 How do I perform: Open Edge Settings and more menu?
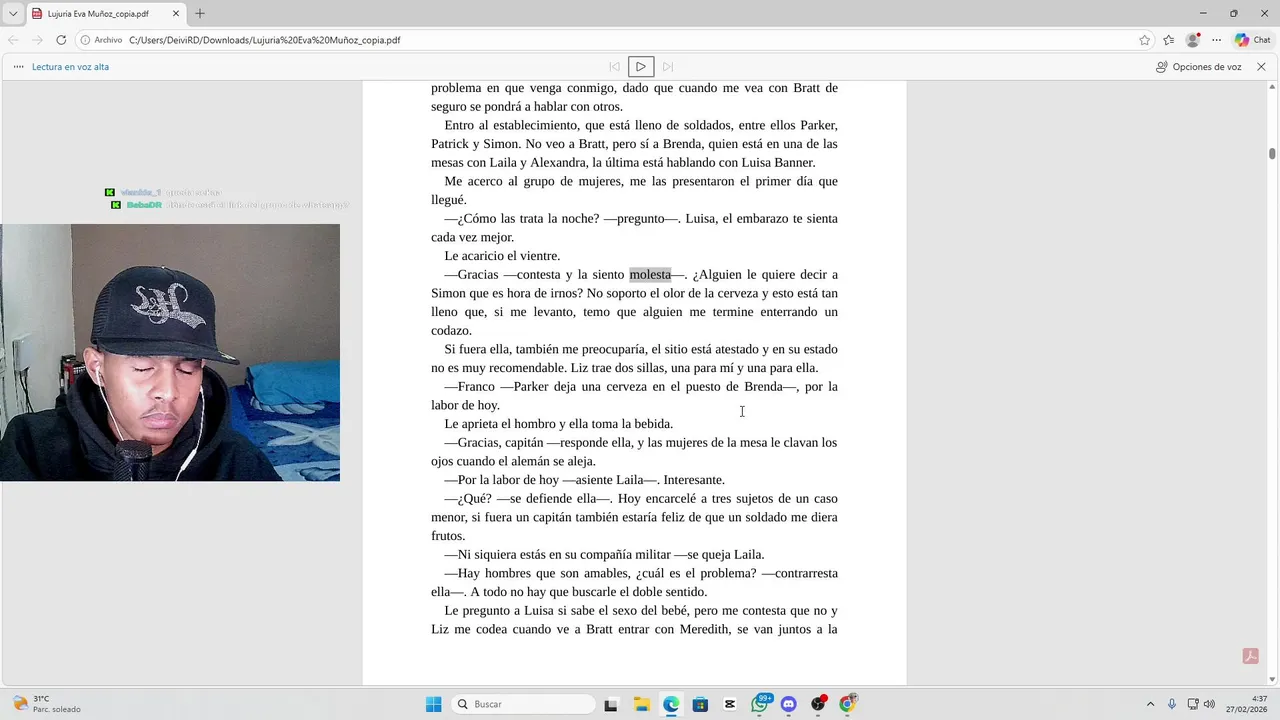1217,40
